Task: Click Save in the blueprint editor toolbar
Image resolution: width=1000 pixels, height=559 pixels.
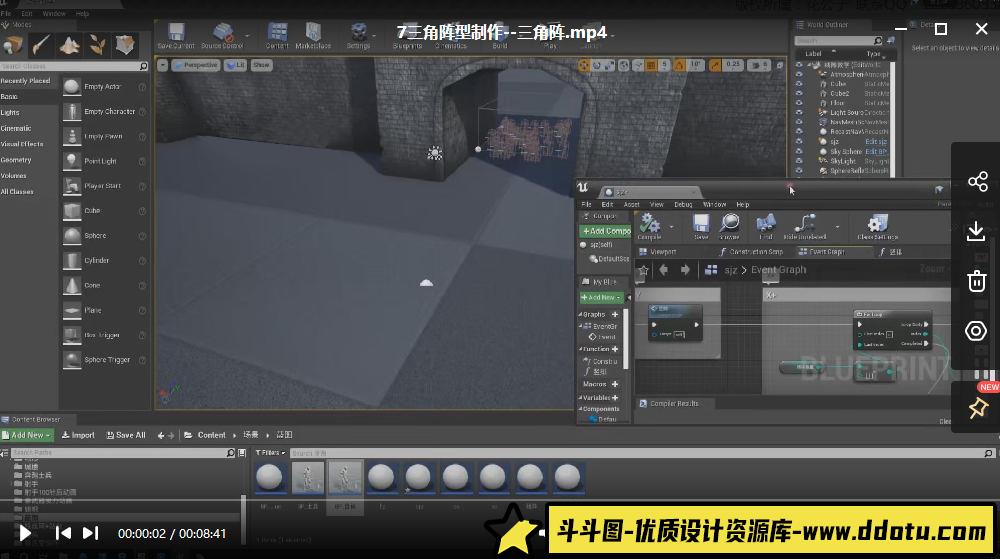Action: [x=701, y=227]
